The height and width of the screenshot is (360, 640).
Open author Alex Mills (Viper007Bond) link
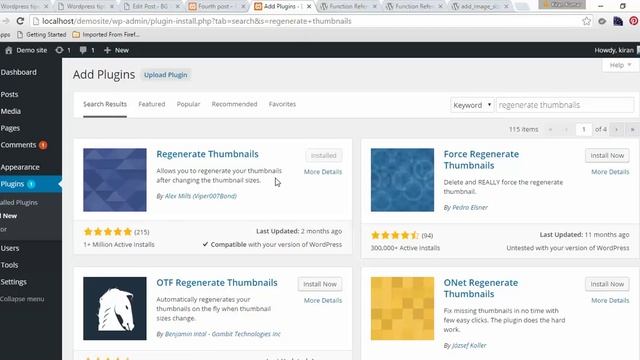click(200, 196)
